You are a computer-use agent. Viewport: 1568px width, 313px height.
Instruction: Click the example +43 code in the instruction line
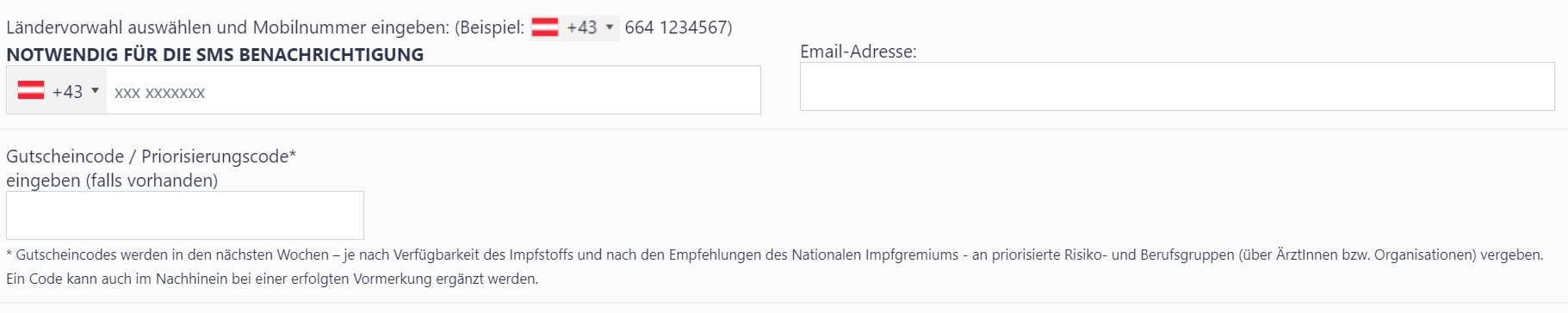tap(582, 28)
